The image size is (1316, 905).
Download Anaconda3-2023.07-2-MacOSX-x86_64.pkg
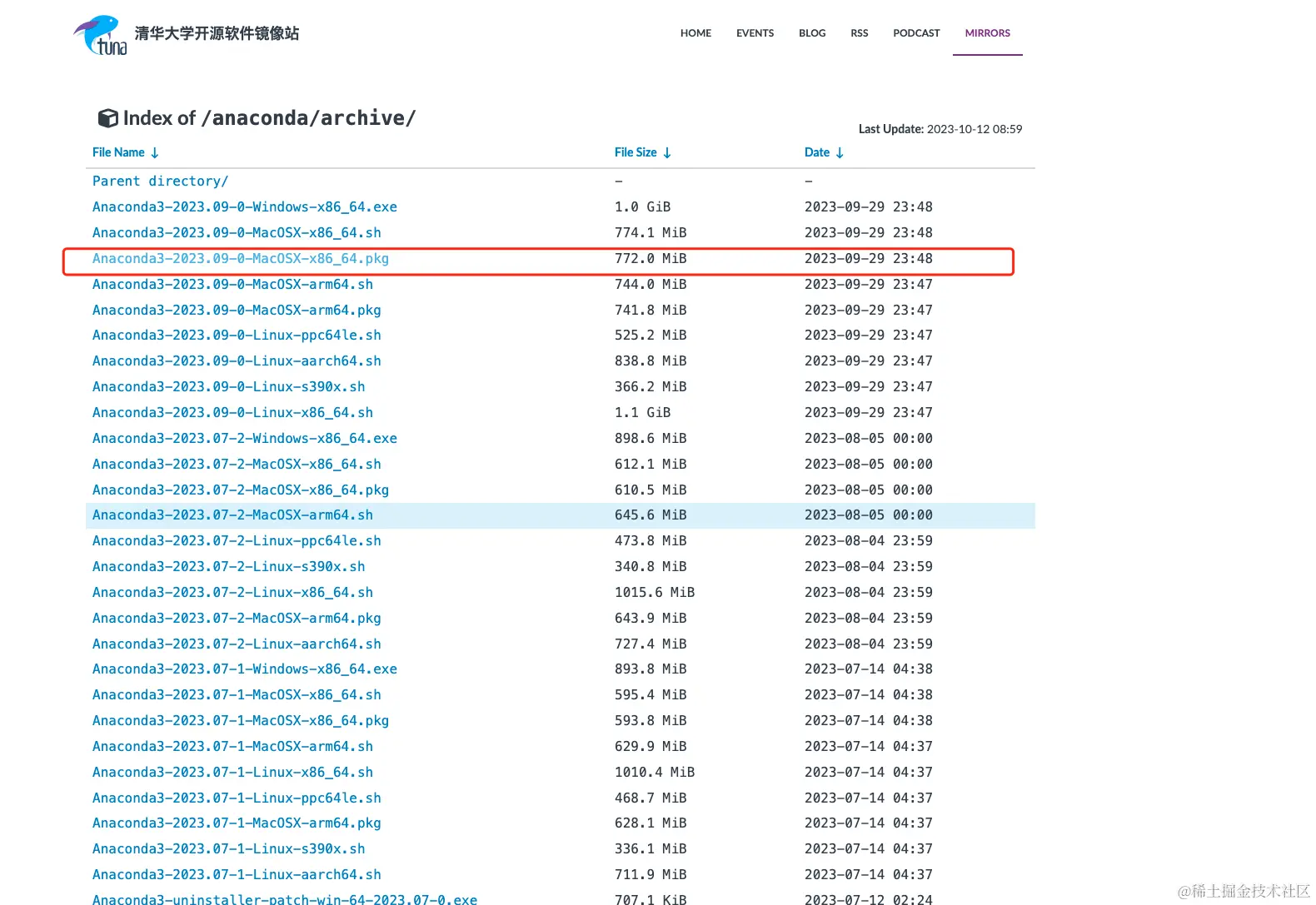(x=241, y=490)
